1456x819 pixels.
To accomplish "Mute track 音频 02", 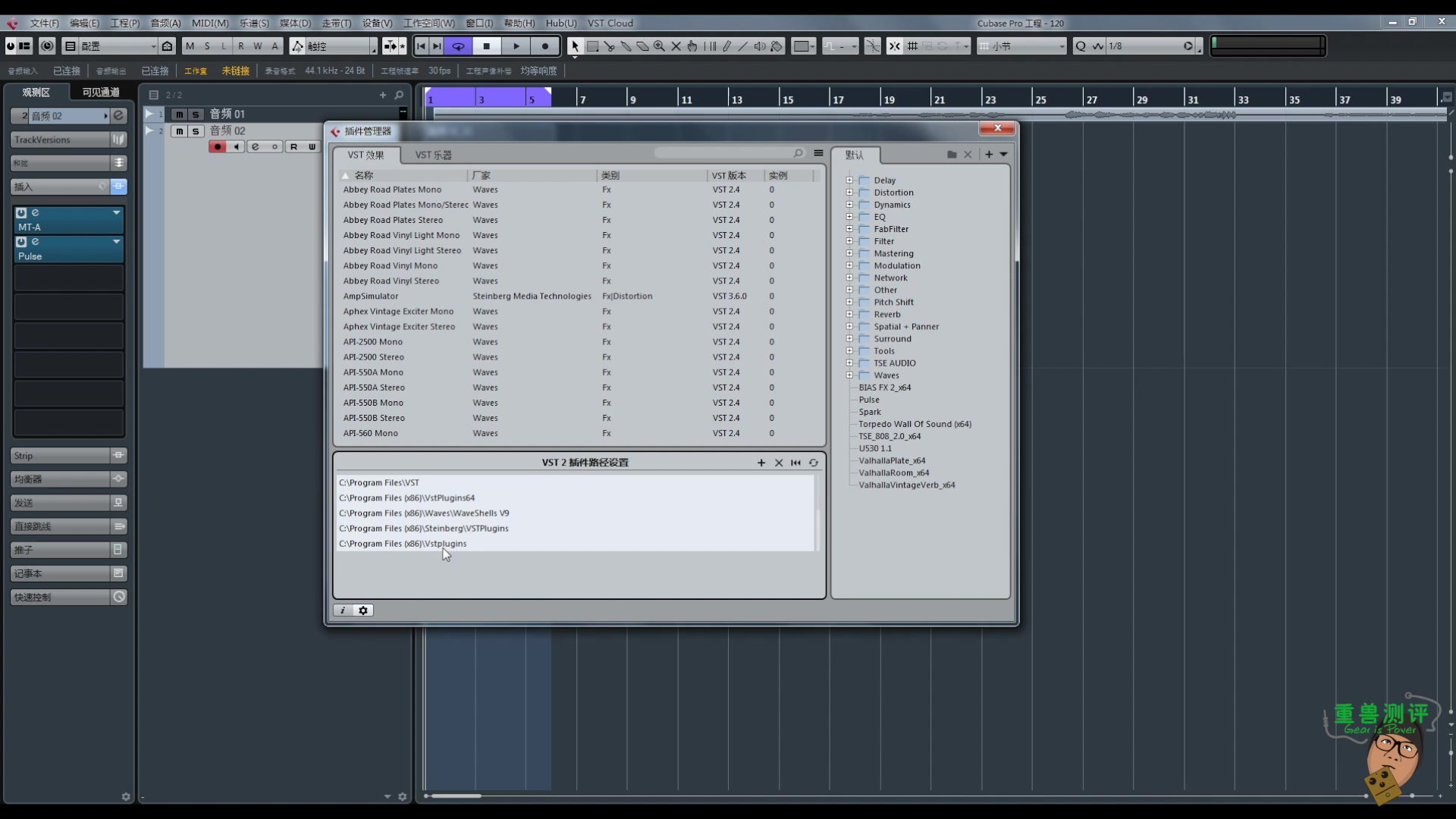I will click(179, 131).
